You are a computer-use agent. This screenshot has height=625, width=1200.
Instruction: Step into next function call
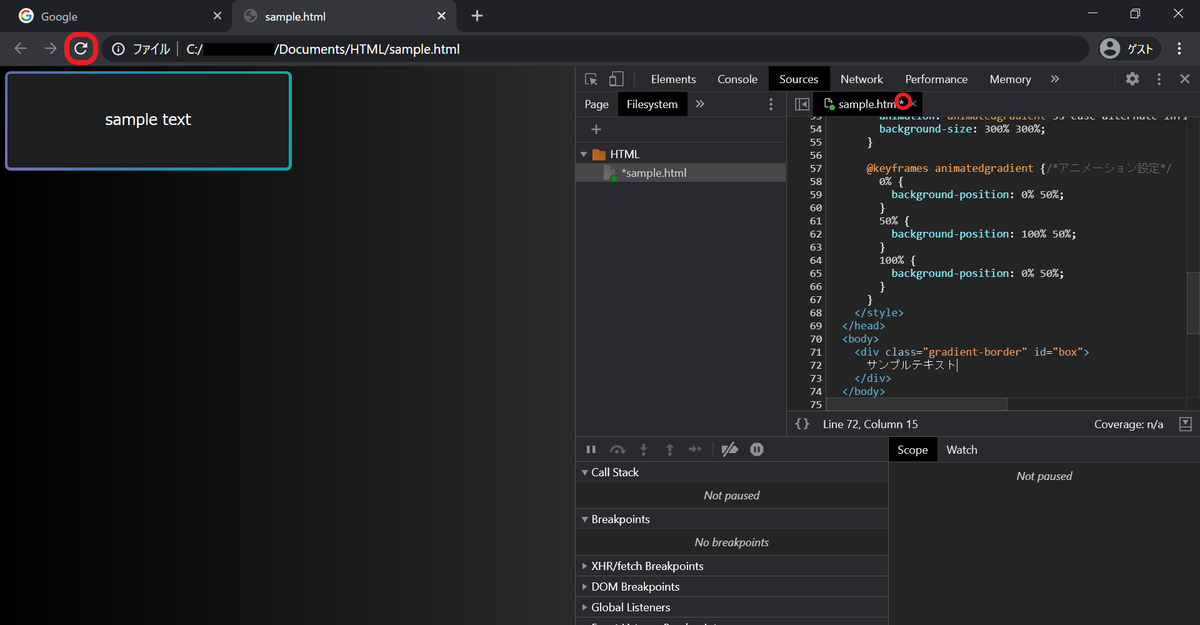(x=643, y=450)
